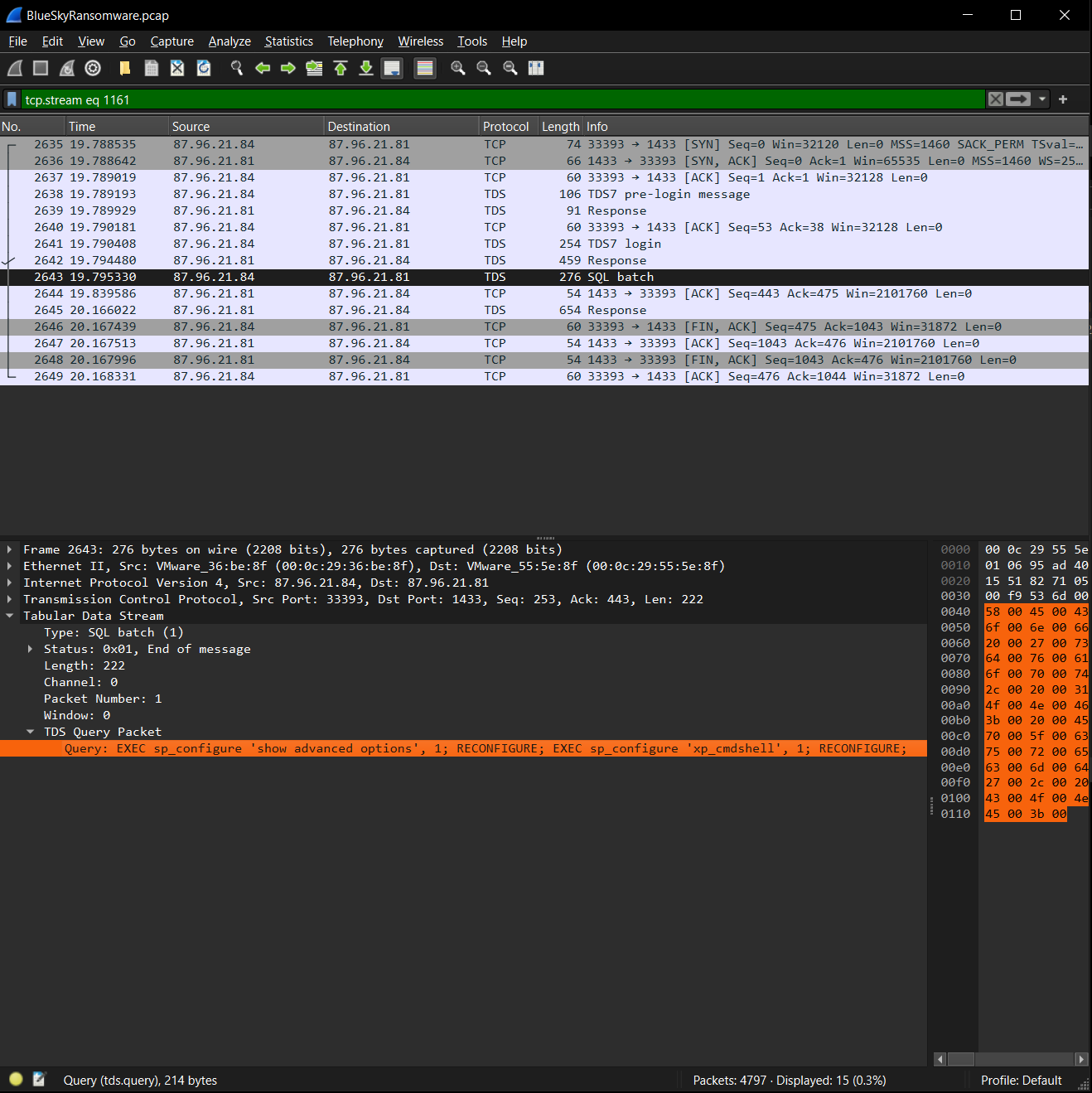Open display filter bookmarks
This screenshot has width=1092, height=1093.
pyautogui.click(x=12, y=99)
